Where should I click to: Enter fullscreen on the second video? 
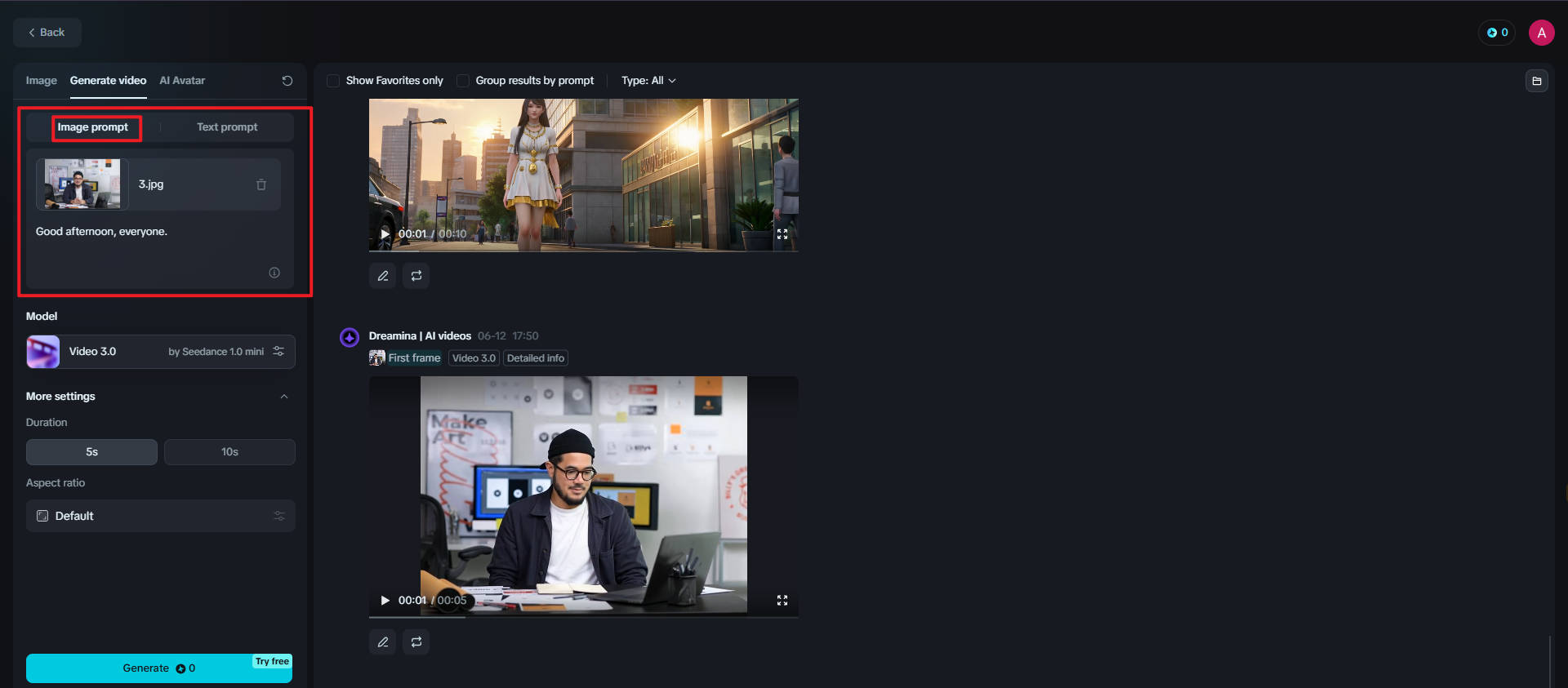(782, 601)
